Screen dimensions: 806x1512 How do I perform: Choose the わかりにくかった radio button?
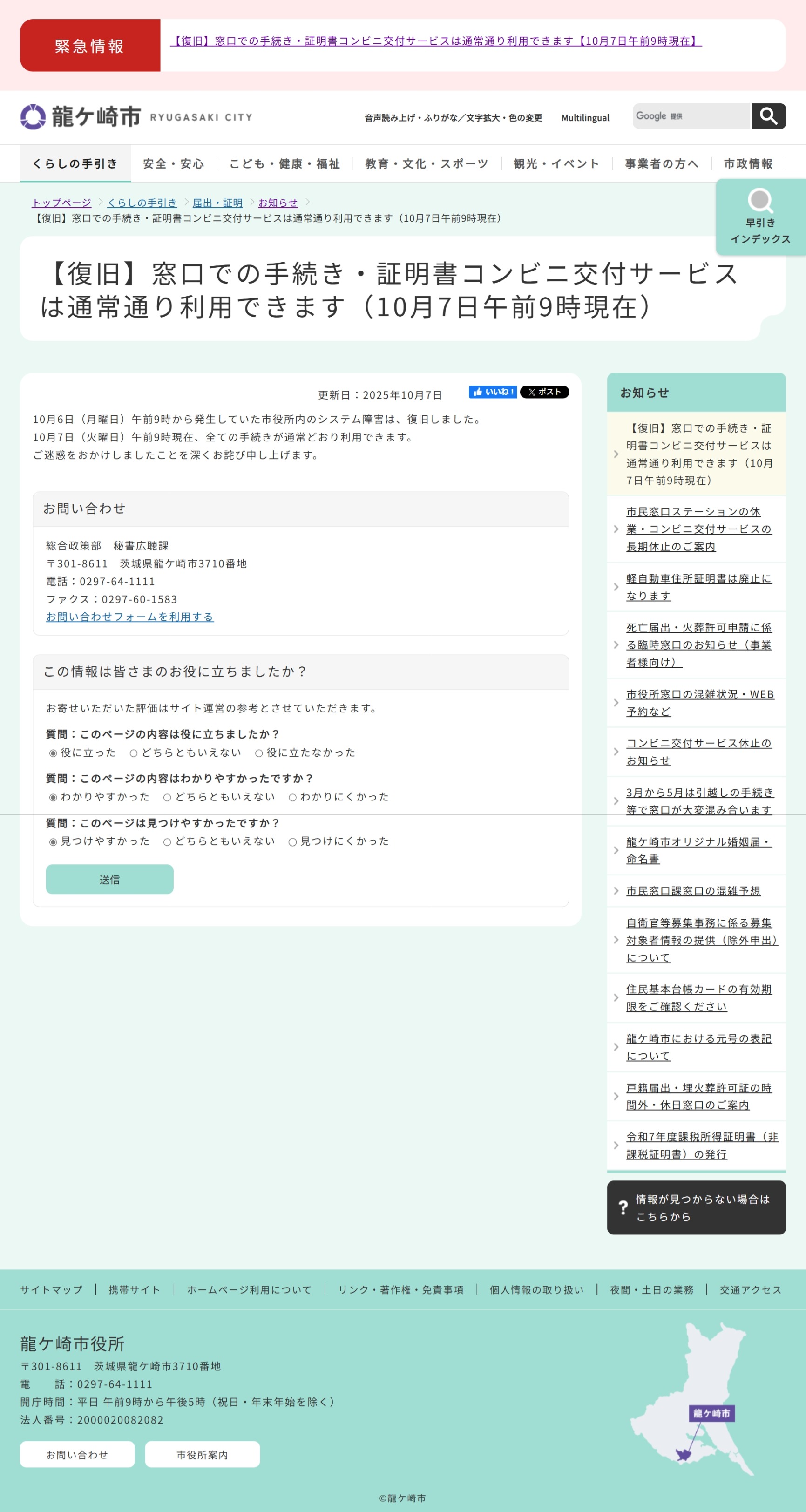click(292, 797)
